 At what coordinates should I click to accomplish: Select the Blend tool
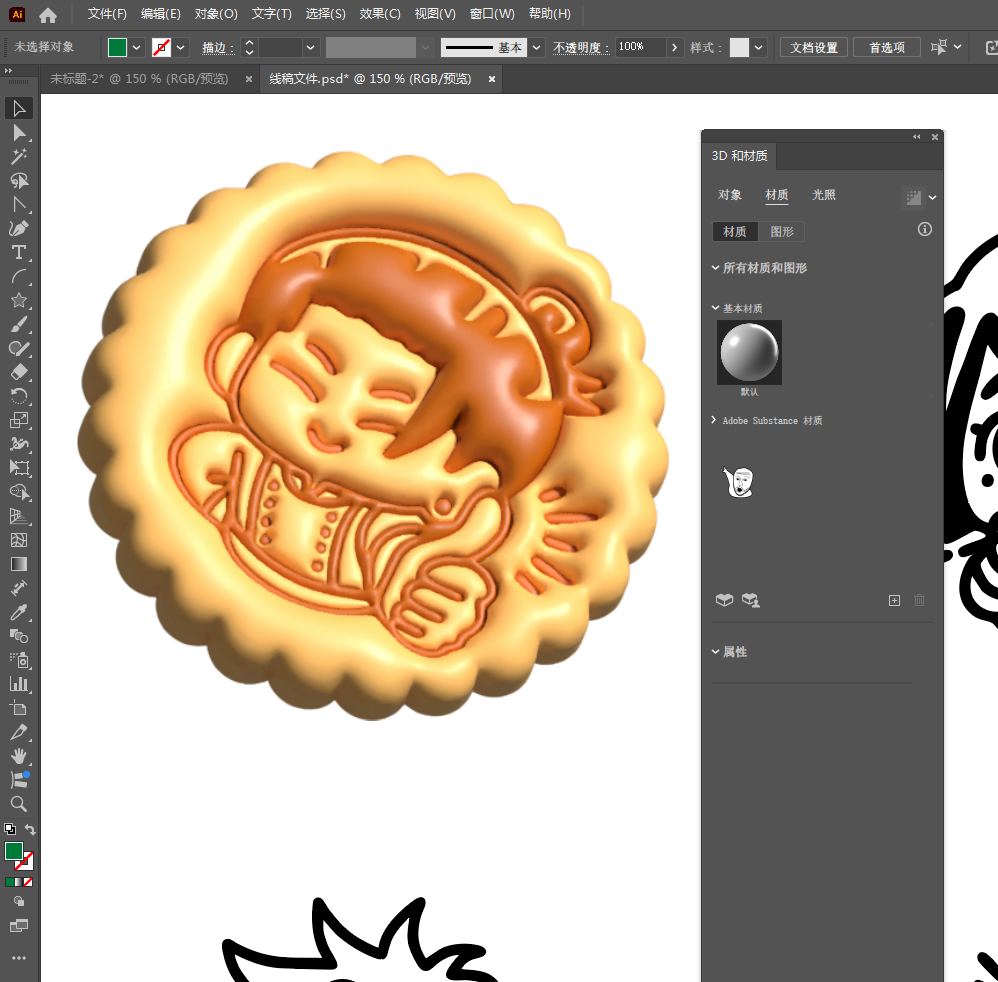point(19,636)
